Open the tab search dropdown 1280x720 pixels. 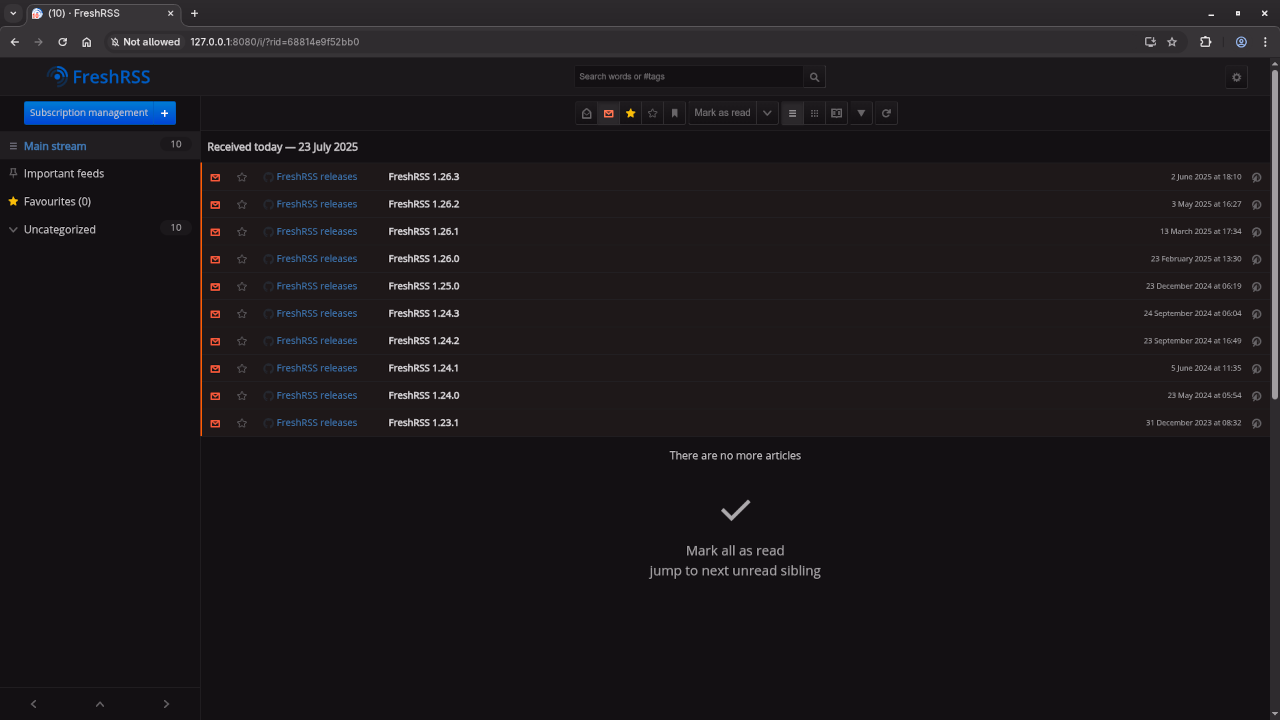(13, 13)
